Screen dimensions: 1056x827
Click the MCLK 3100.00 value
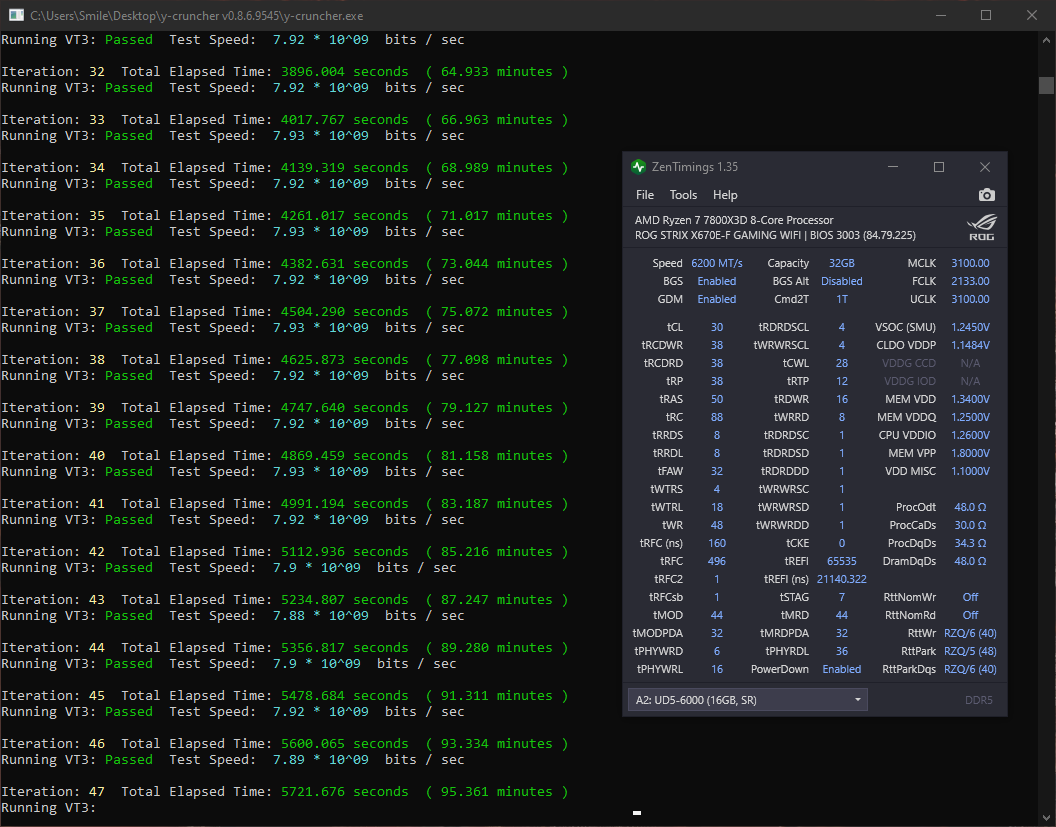click(970, 263)
